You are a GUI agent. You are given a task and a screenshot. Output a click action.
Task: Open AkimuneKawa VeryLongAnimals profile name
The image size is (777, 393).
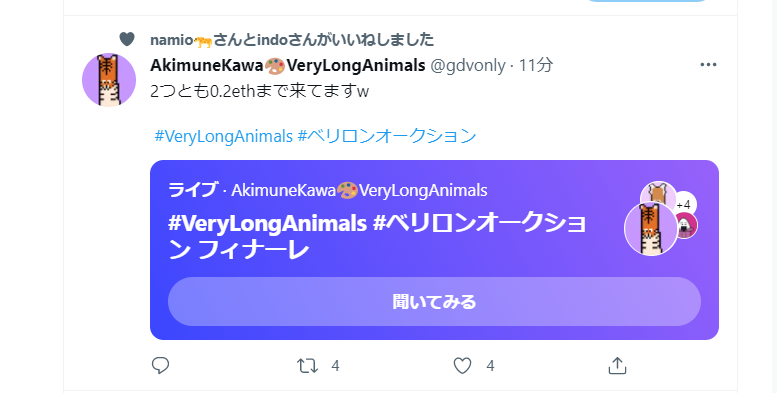287,65
